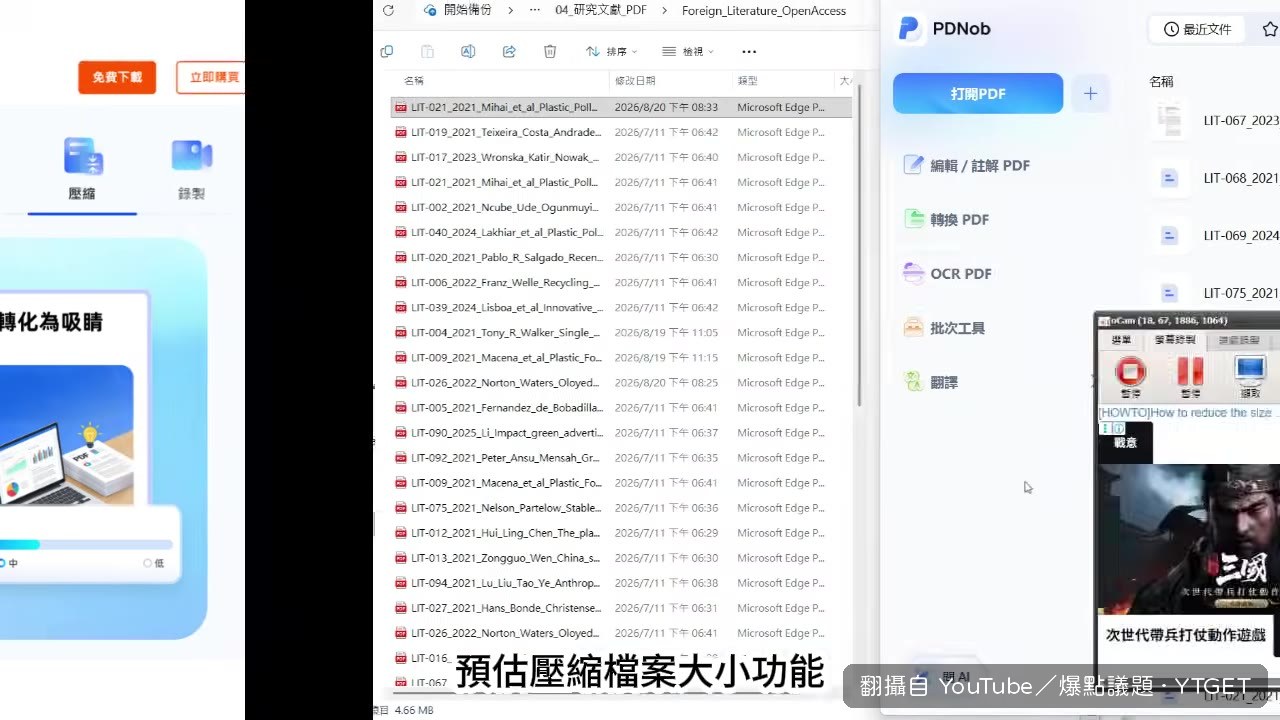Image resolution: width=1280 pixels, height=720 pixels.
Task: Open the 選單 menu in oCam
Action: point(1121,341)
